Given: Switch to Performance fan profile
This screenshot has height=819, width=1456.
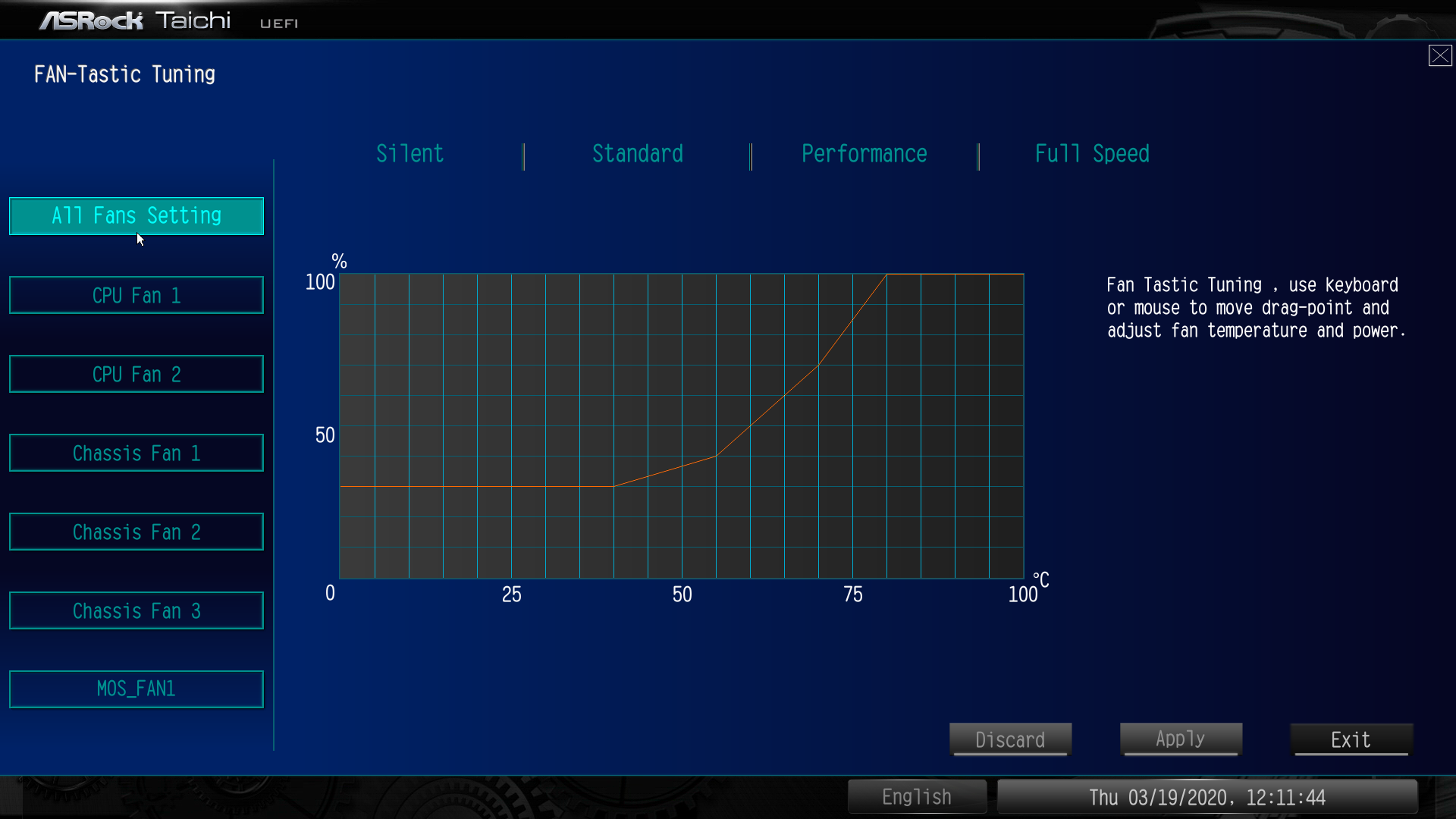Looking at the screenshot, I should (864, 154).
